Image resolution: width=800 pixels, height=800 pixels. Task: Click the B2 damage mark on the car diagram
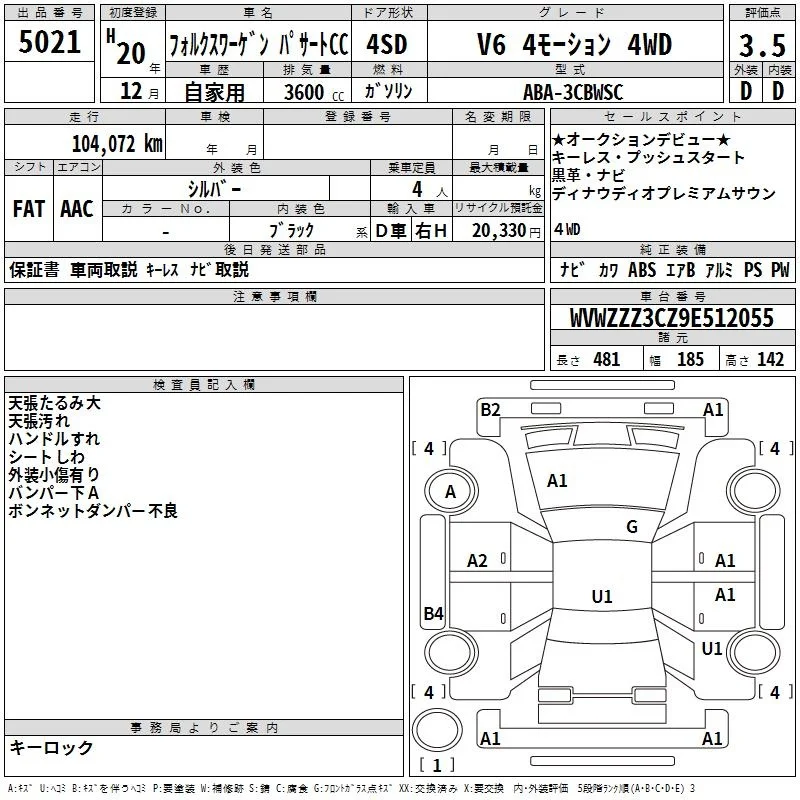[x=490, y=409]
